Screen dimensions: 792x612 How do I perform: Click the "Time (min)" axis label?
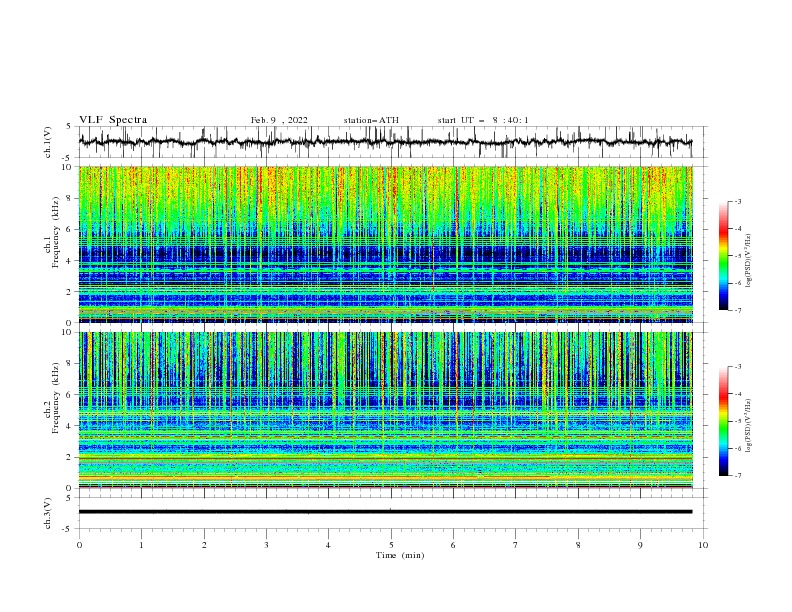click(400, 555)
